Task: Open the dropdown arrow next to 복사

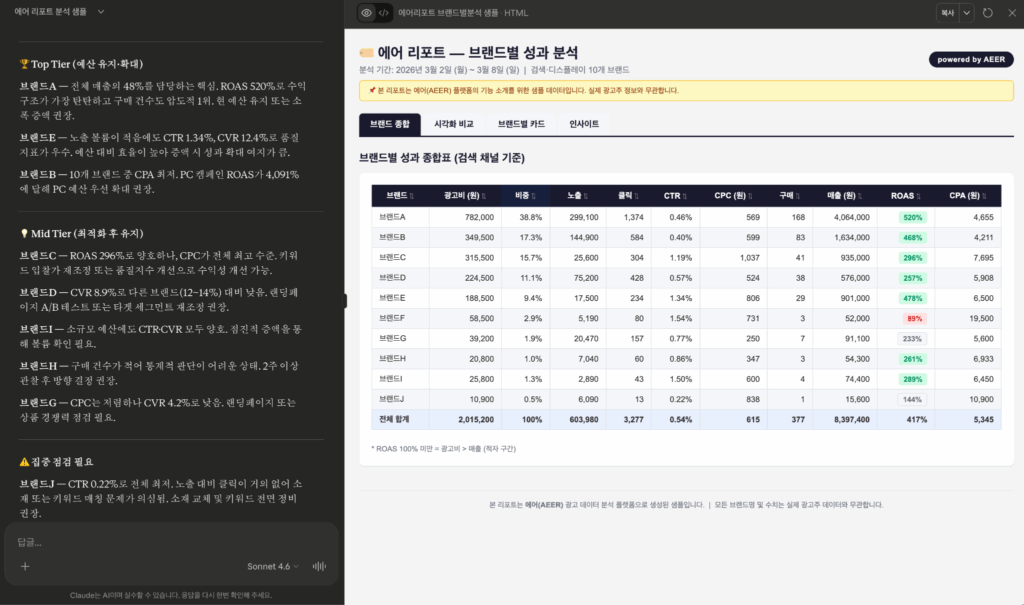Action: (x=967, y=13)
